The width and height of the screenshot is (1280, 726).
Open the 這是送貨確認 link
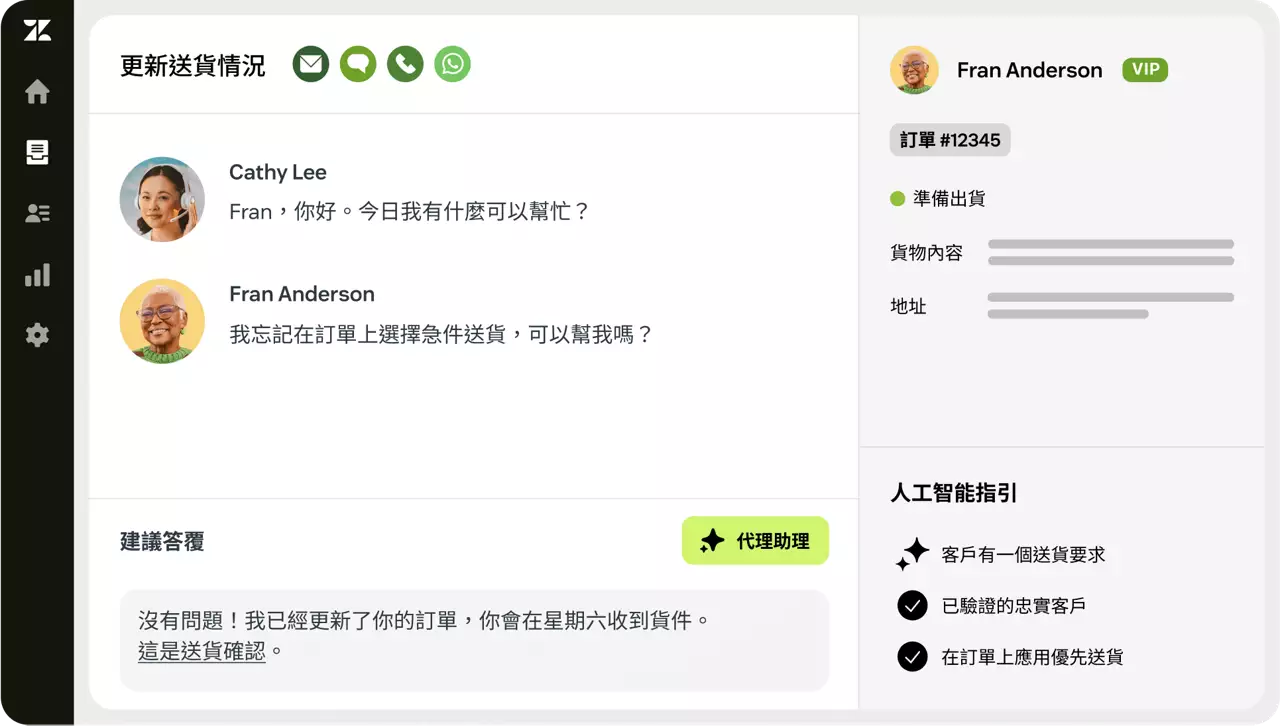(202, 651)
